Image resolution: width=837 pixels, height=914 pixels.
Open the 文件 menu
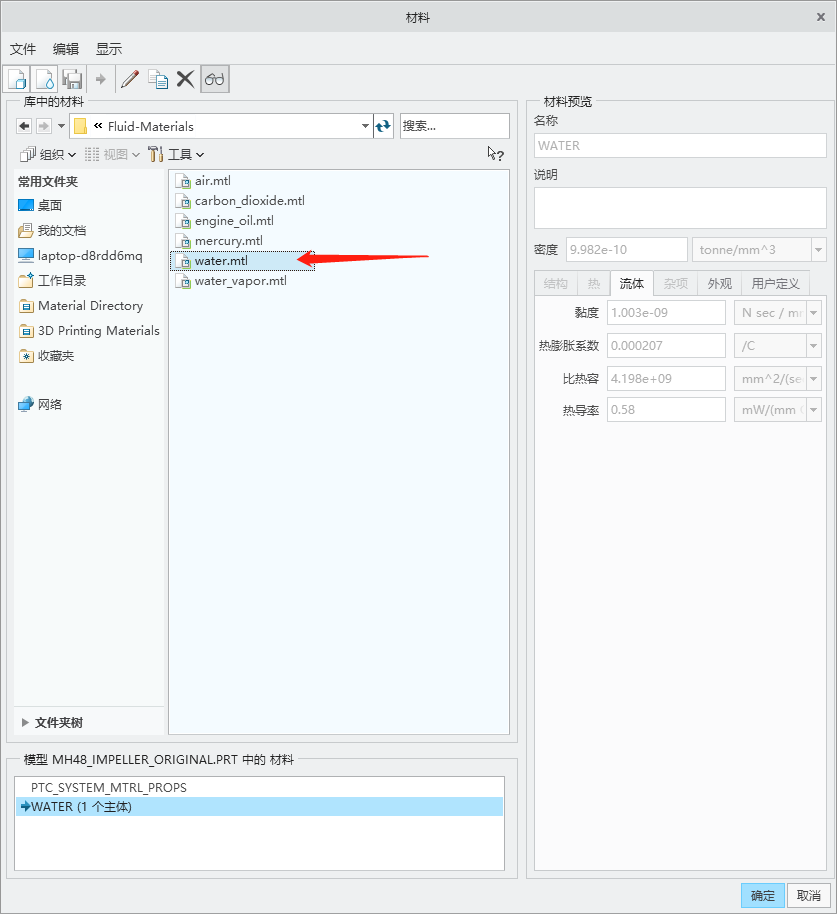point(23,49)
